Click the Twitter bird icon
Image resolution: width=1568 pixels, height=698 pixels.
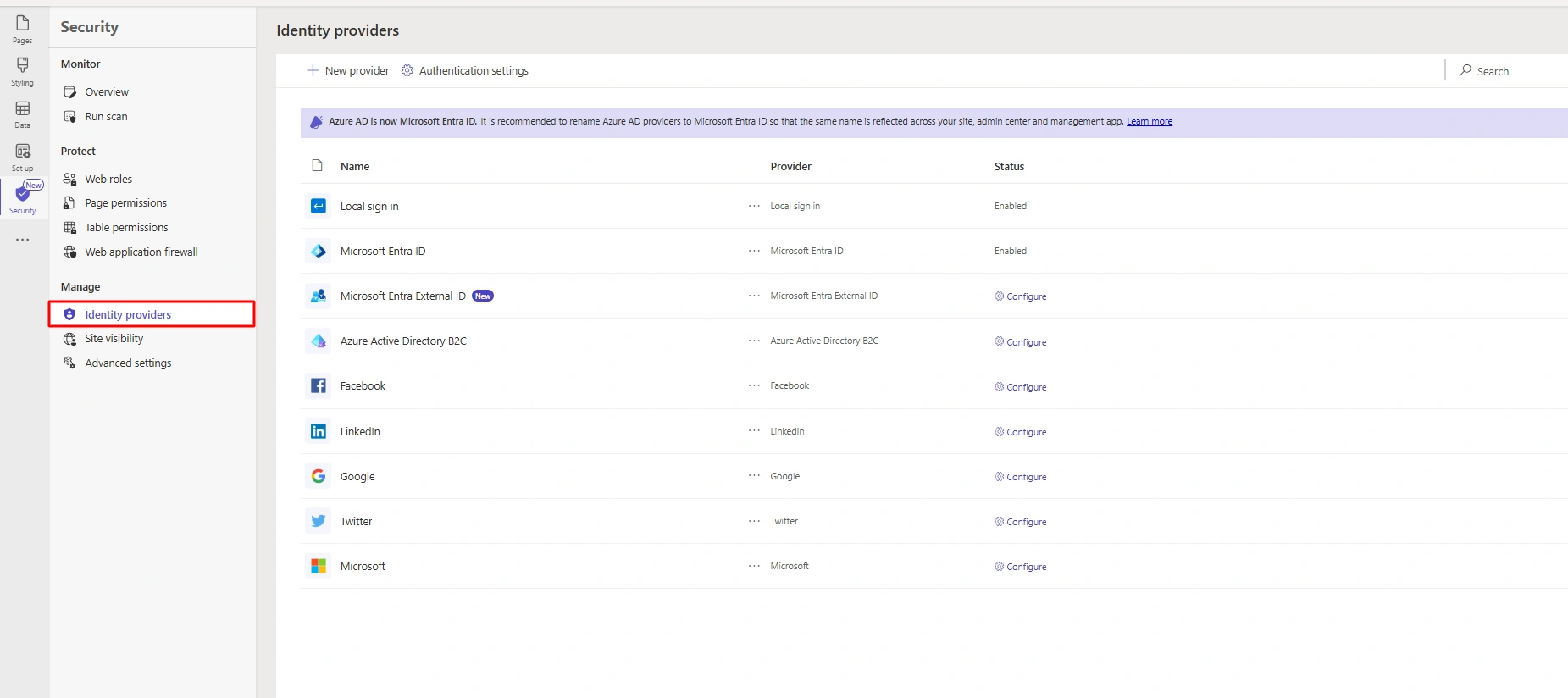click(x=319, y=521)
